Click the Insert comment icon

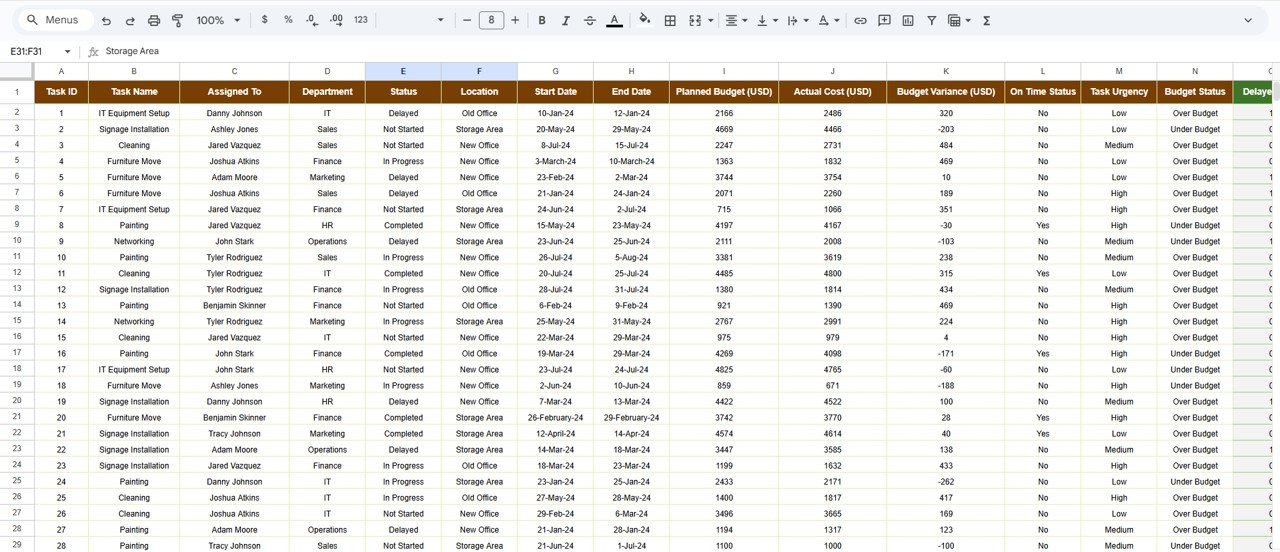[885, 20]
